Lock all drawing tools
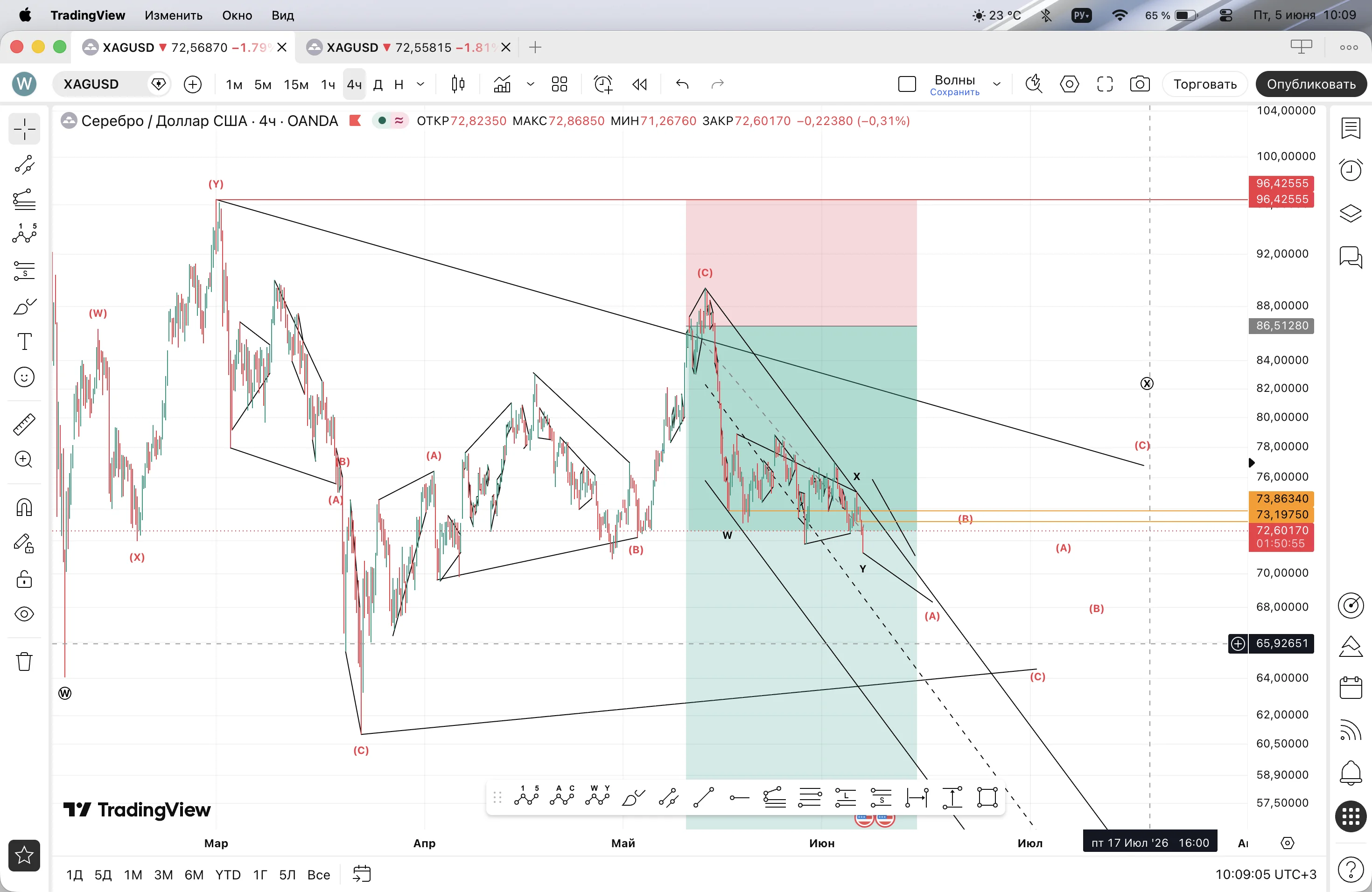Screen dimensions: 1372x892 point(24,578)
